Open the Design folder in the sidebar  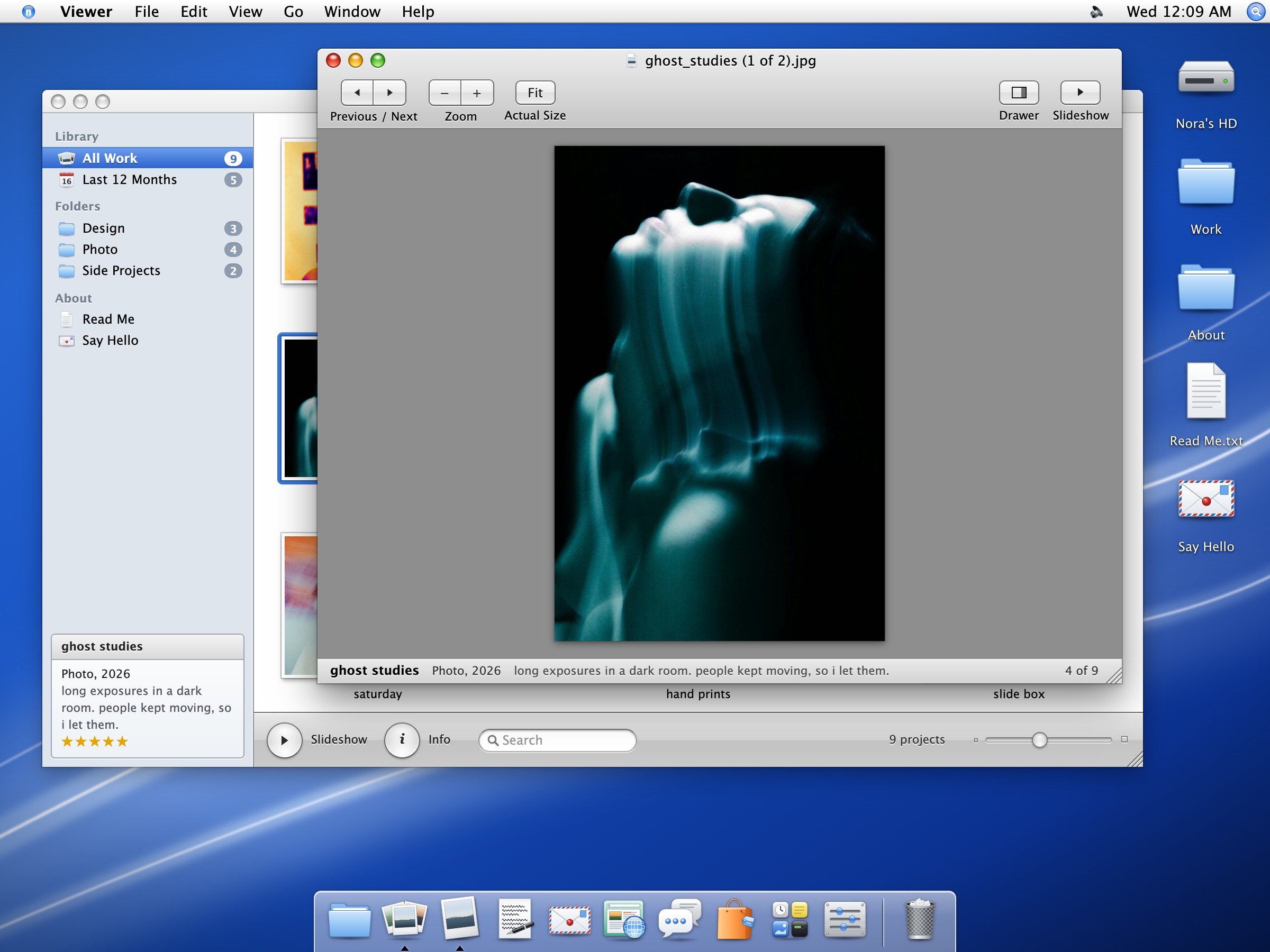(148, 228)
